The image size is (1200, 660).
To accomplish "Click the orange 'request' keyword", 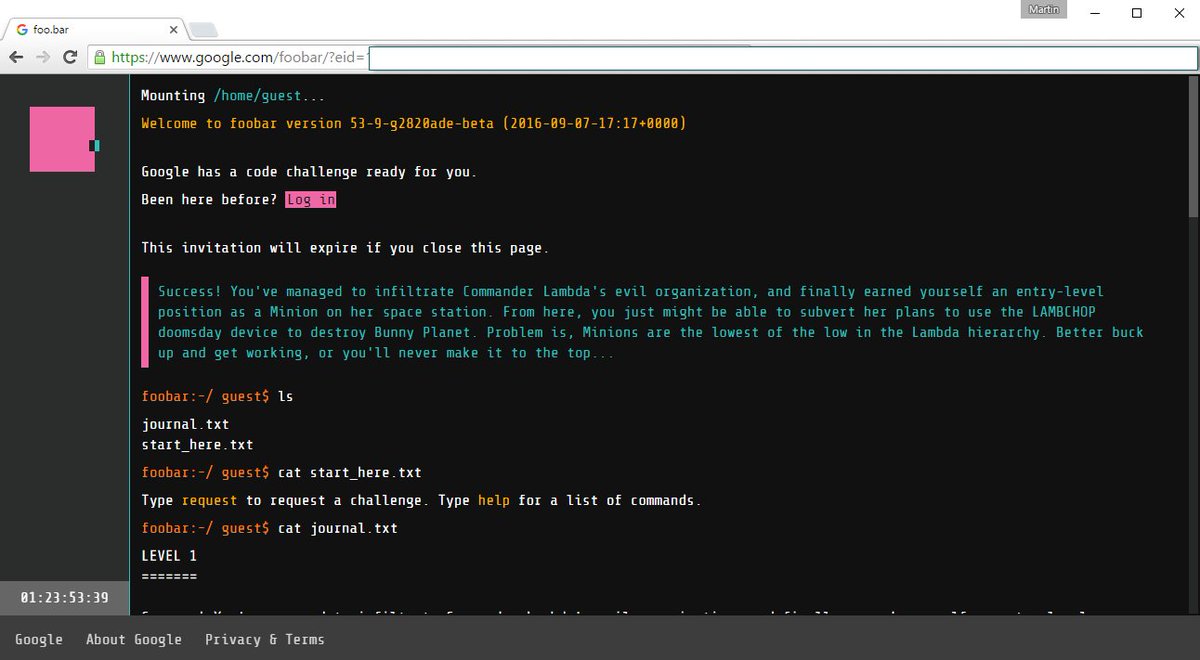I will pos(210,500).
